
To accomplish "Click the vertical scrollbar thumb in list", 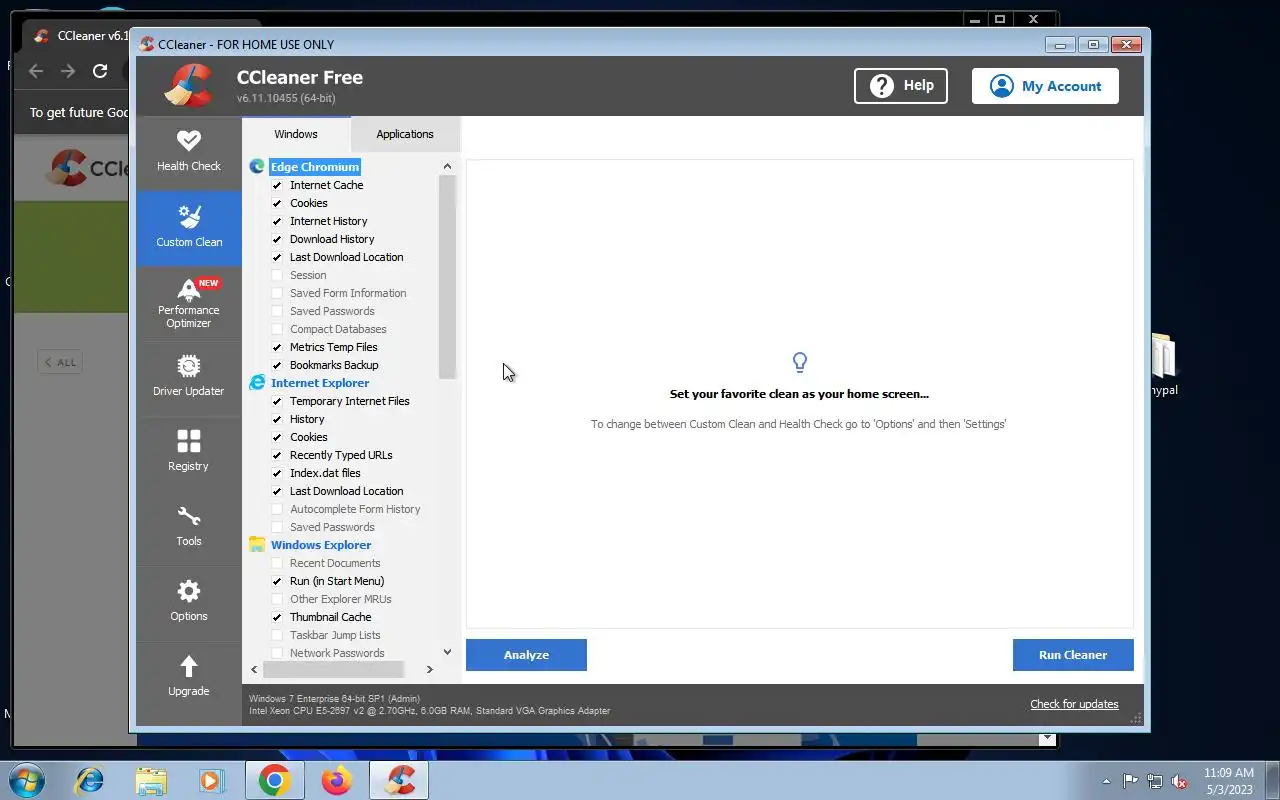I will click(x=447, y=277).
